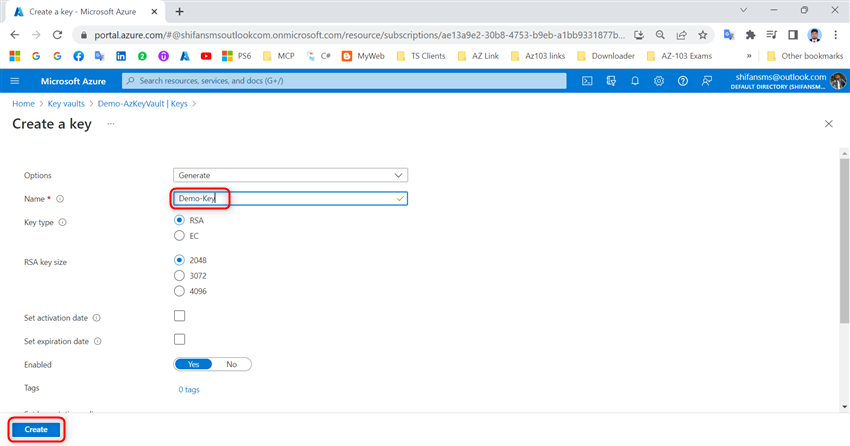Click the browser back arrow
The width and height of the screenshot is (850, 446).
(15, 35)
